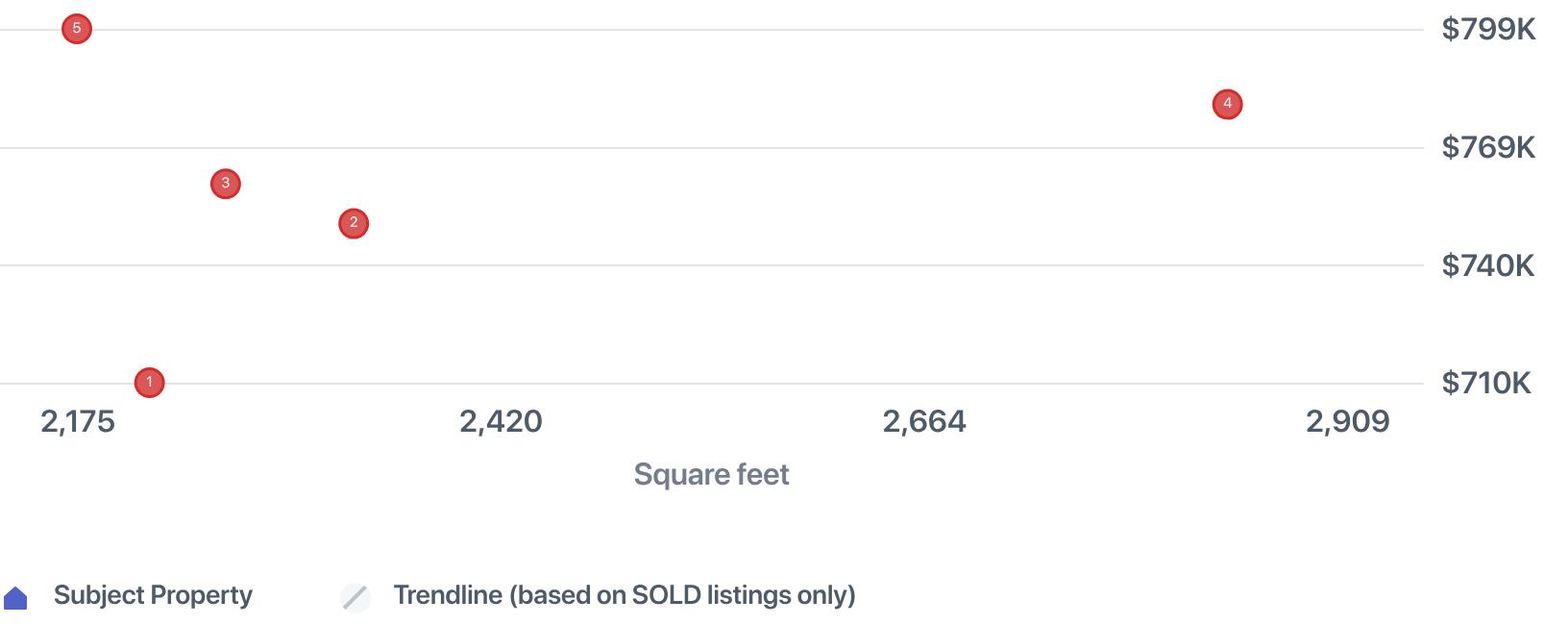Screen dimensions: 1568x625
Task: Select the $710K price axis label
Action: (1486, 383)
